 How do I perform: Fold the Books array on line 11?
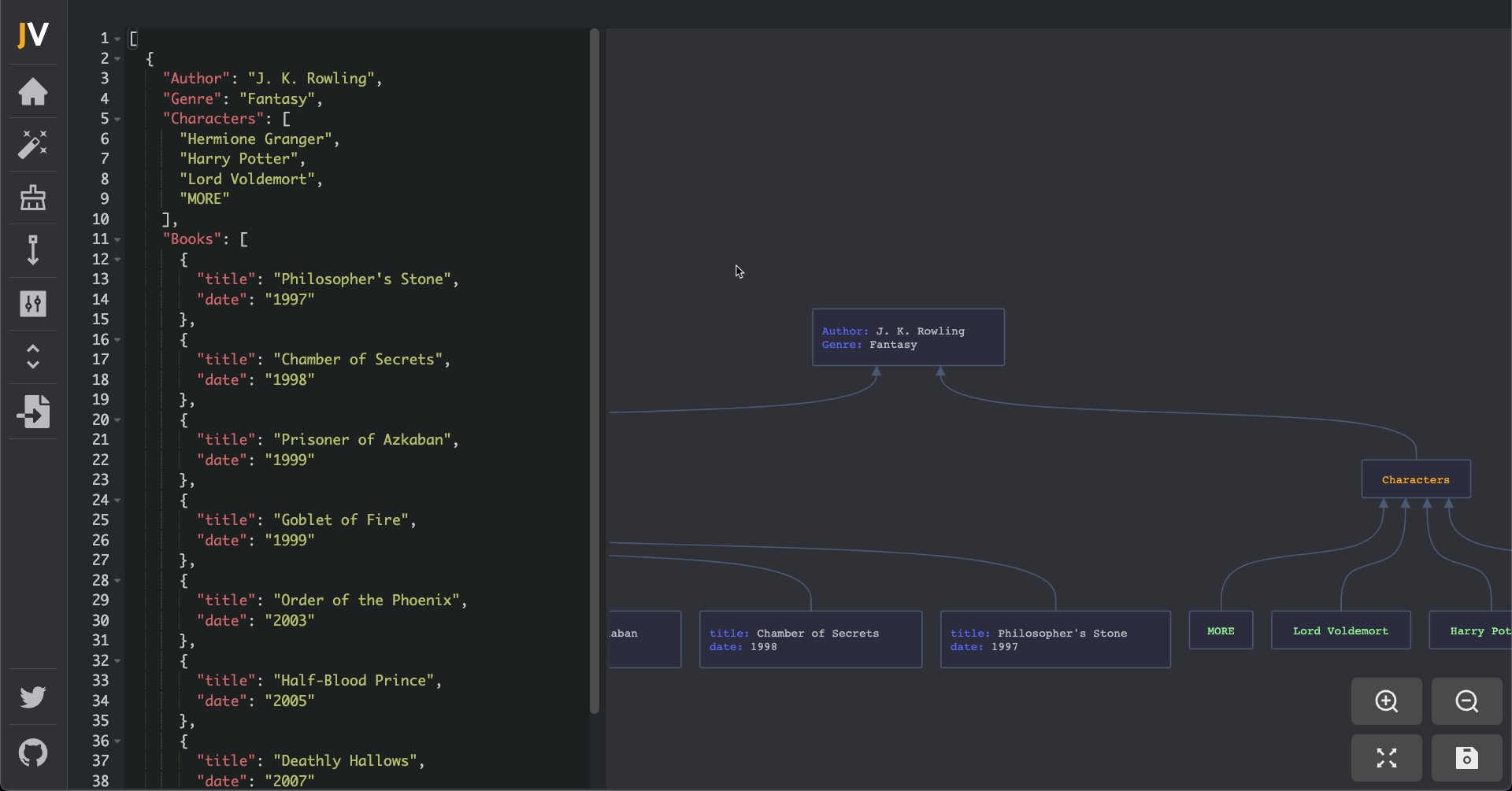tap(117, 239)
